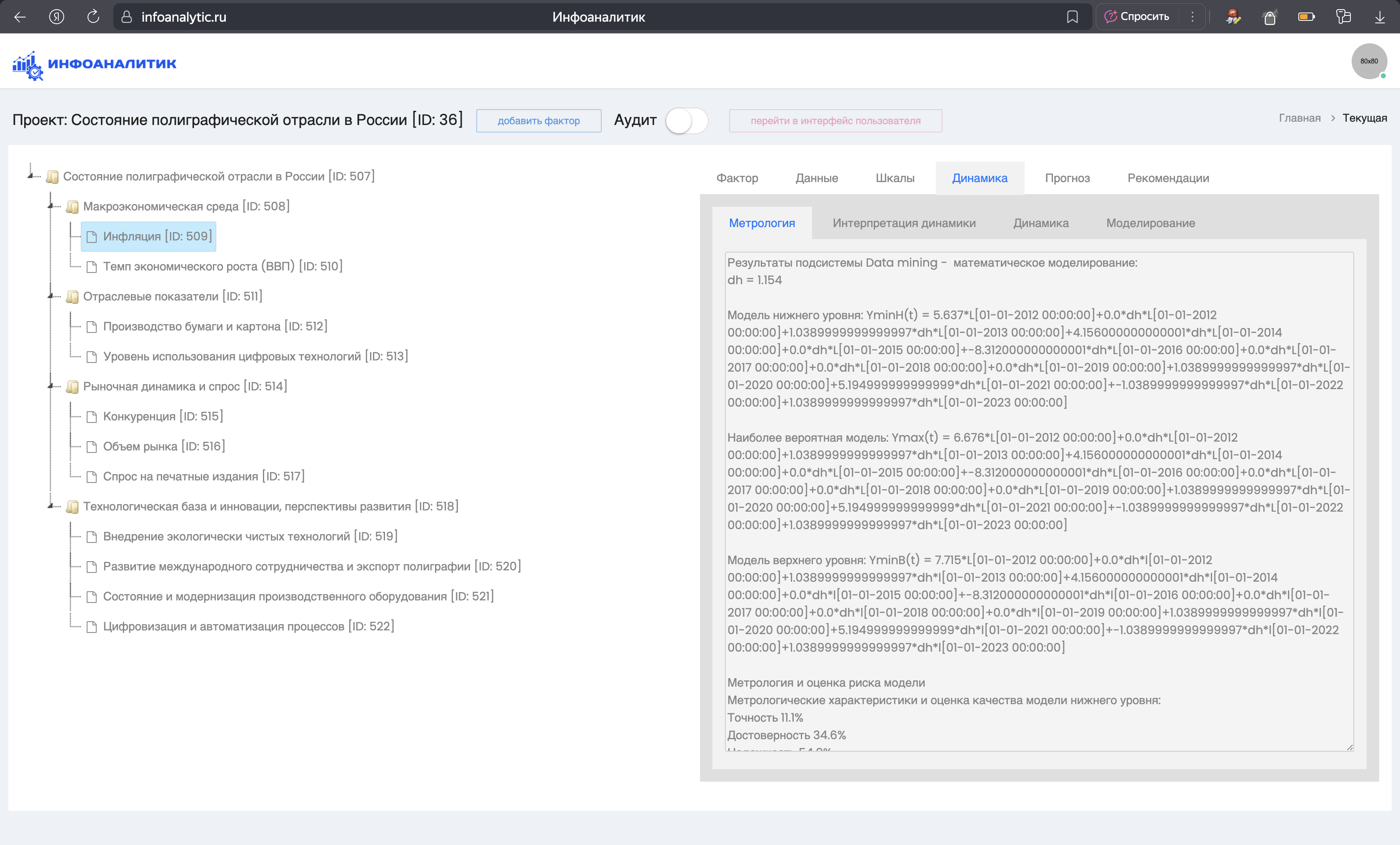The image size is (1400, 845).
Task: Click the document icon of Конкуренция
Action: coord(92,417)
